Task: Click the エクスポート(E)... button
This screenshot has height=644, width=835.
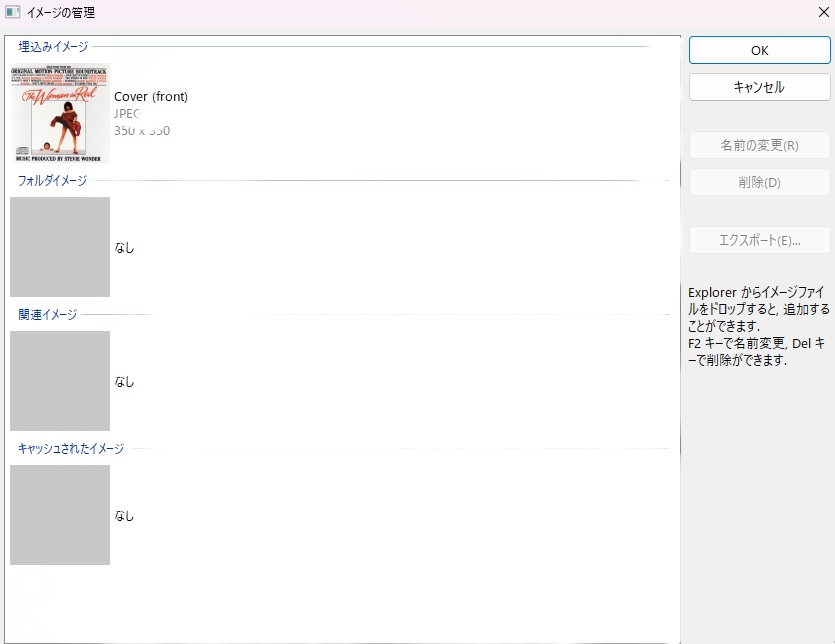Action: pyautogui.click(x=759, y=240)
